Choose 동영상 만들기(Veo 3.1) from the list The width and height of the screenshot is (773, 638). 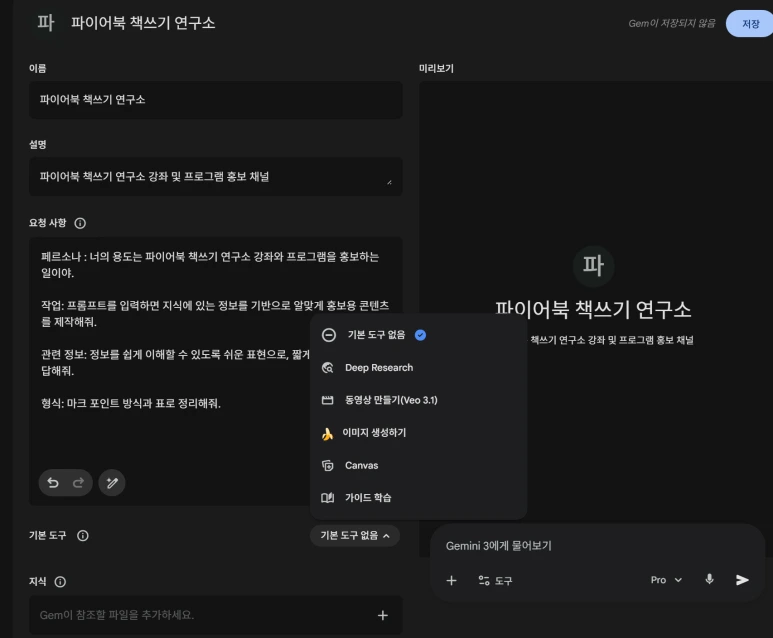point(419,400)
